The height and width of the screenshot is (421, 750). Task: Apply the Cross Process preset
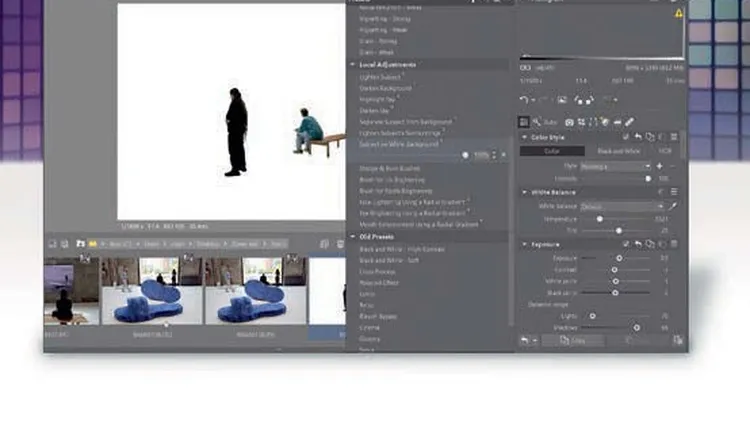(x=377, y=272)
